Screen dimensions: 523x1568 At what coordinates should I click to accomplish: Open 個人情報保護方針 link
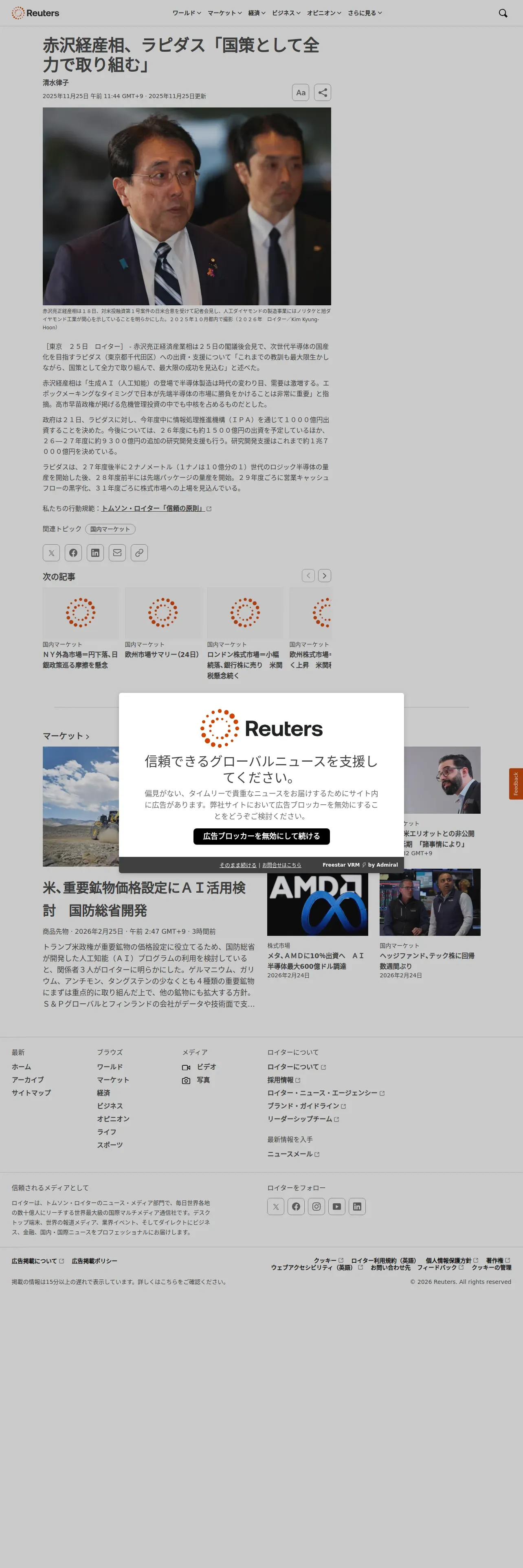point(452,1260)
